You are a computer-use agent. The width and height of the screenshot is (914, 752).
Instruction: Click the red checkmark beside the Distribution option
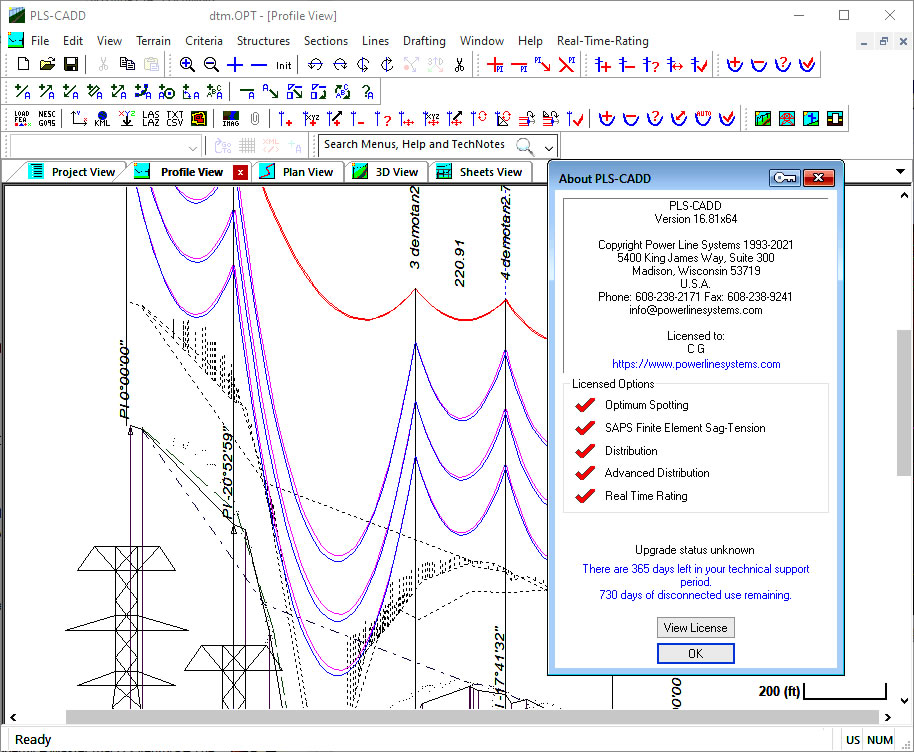click(x=585, y=451)
